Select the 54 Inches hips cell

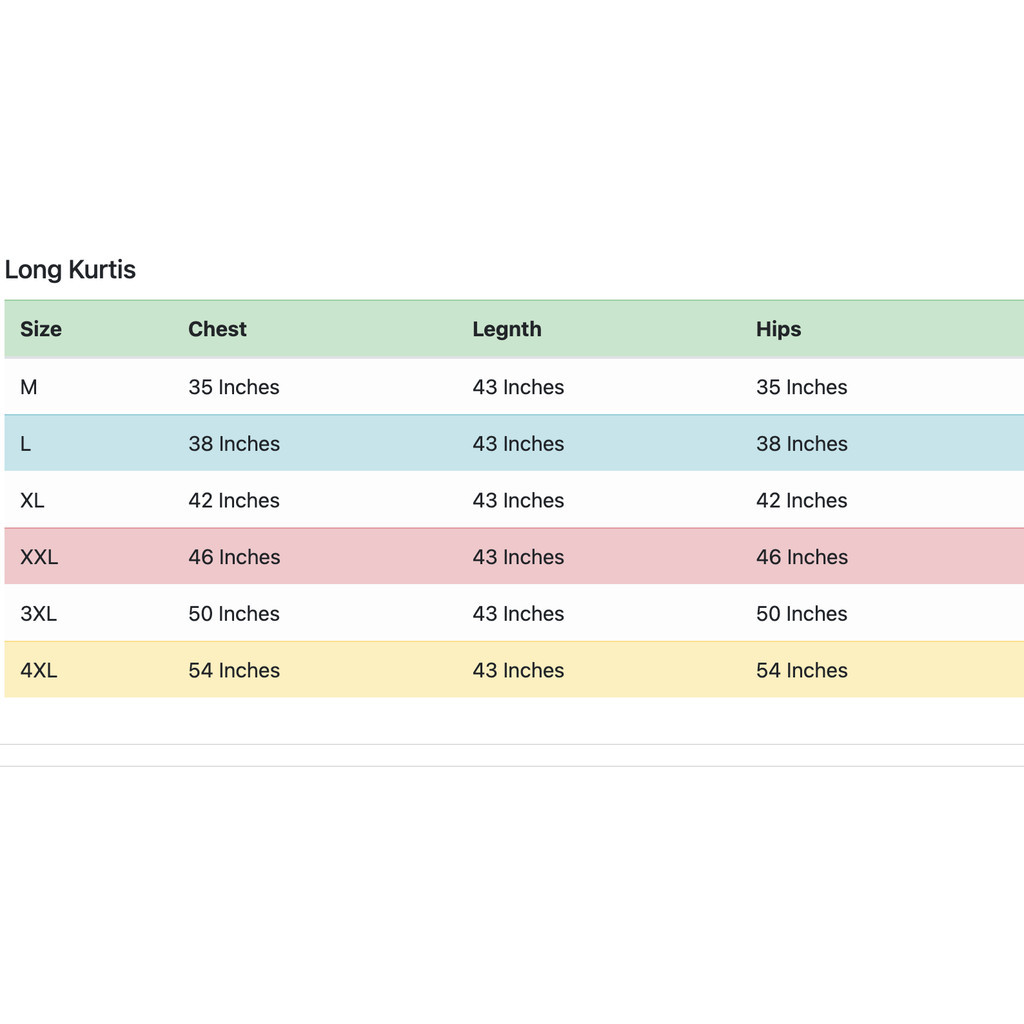click(x=802, y=670)
